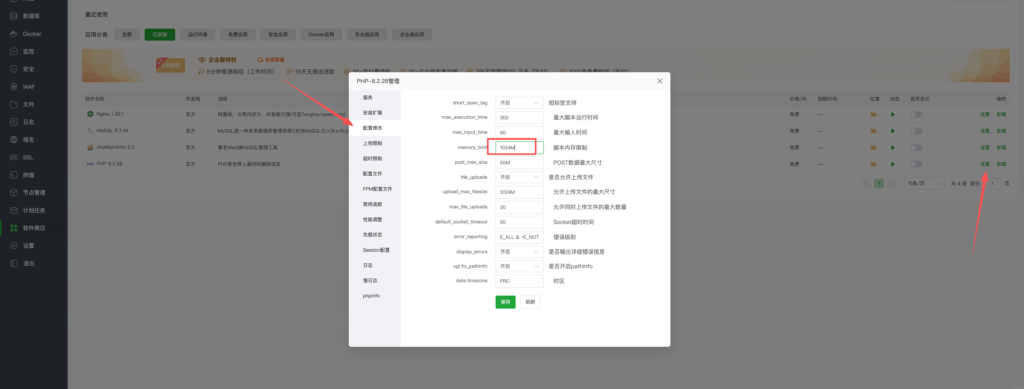This screenshot has width=1024, height=389.
Task: Click the 在线客服 link in banner
Action: point(270,59)
